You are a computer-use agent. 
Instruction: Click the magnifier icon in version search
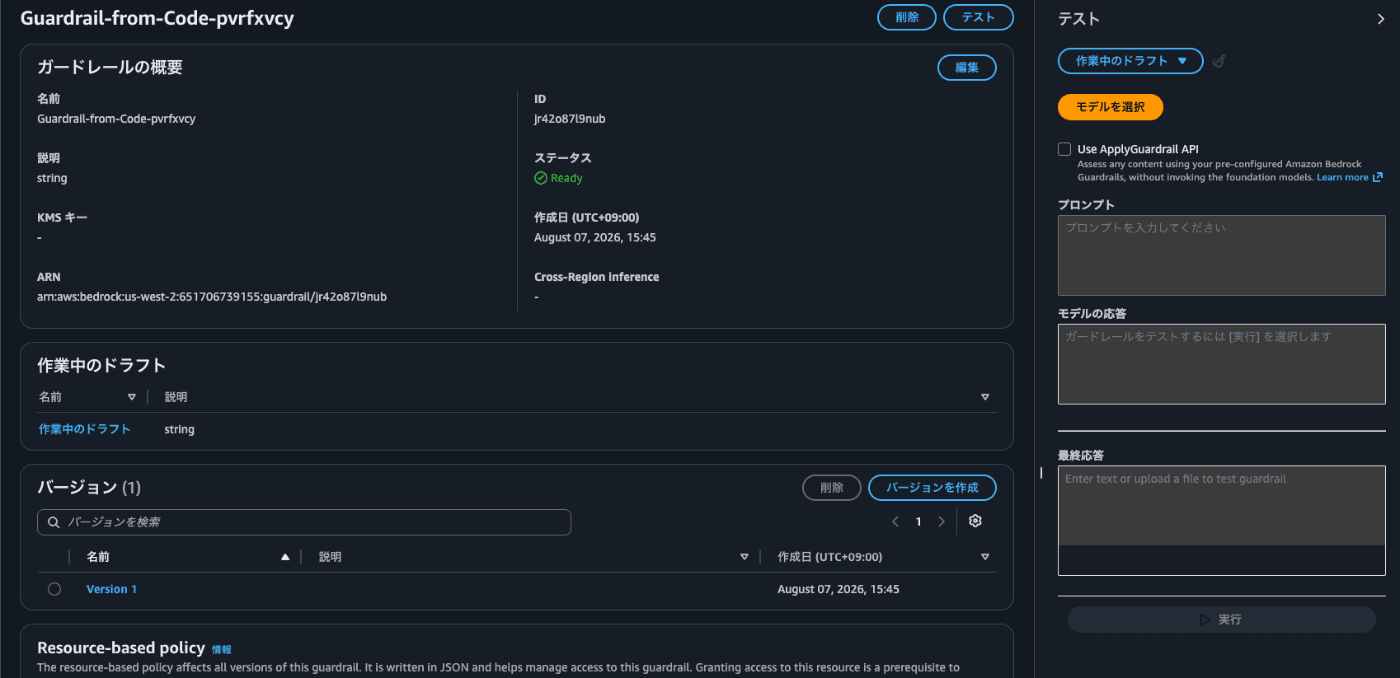[x=54, y=522]
